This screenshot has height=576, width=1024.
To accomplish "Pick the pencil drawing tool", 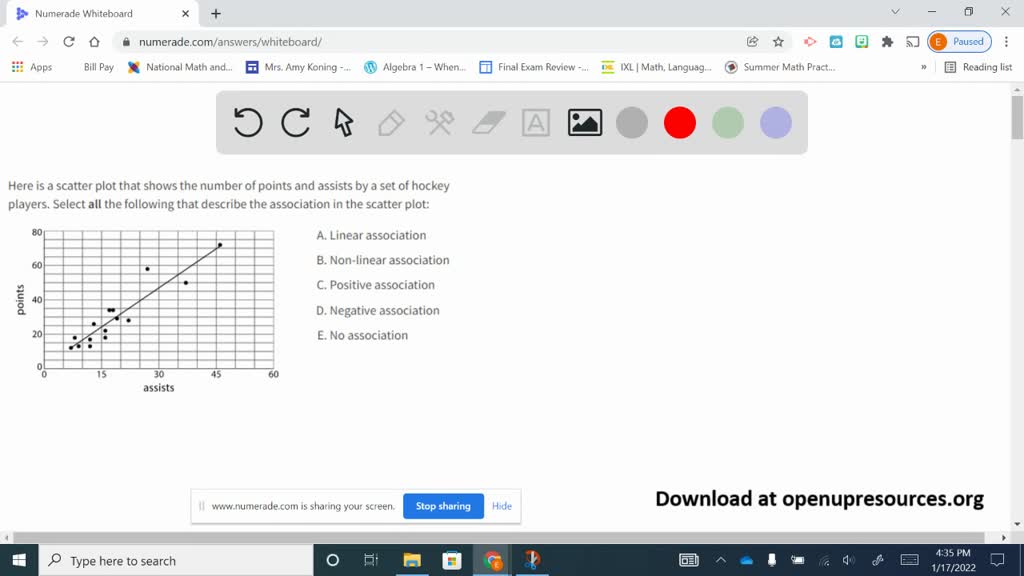I will pos(391,122).
